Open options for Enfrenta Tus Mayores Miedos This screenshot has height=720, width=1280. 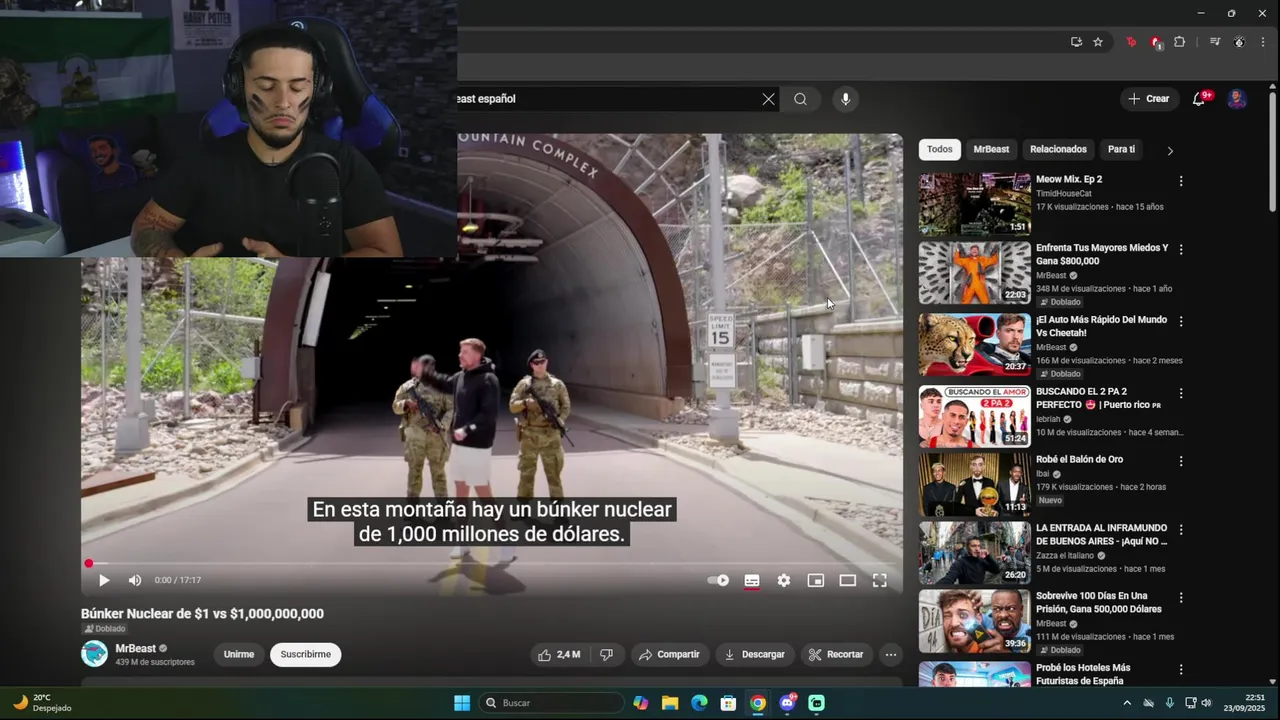pyautogui.click(x=1181, y=249)
